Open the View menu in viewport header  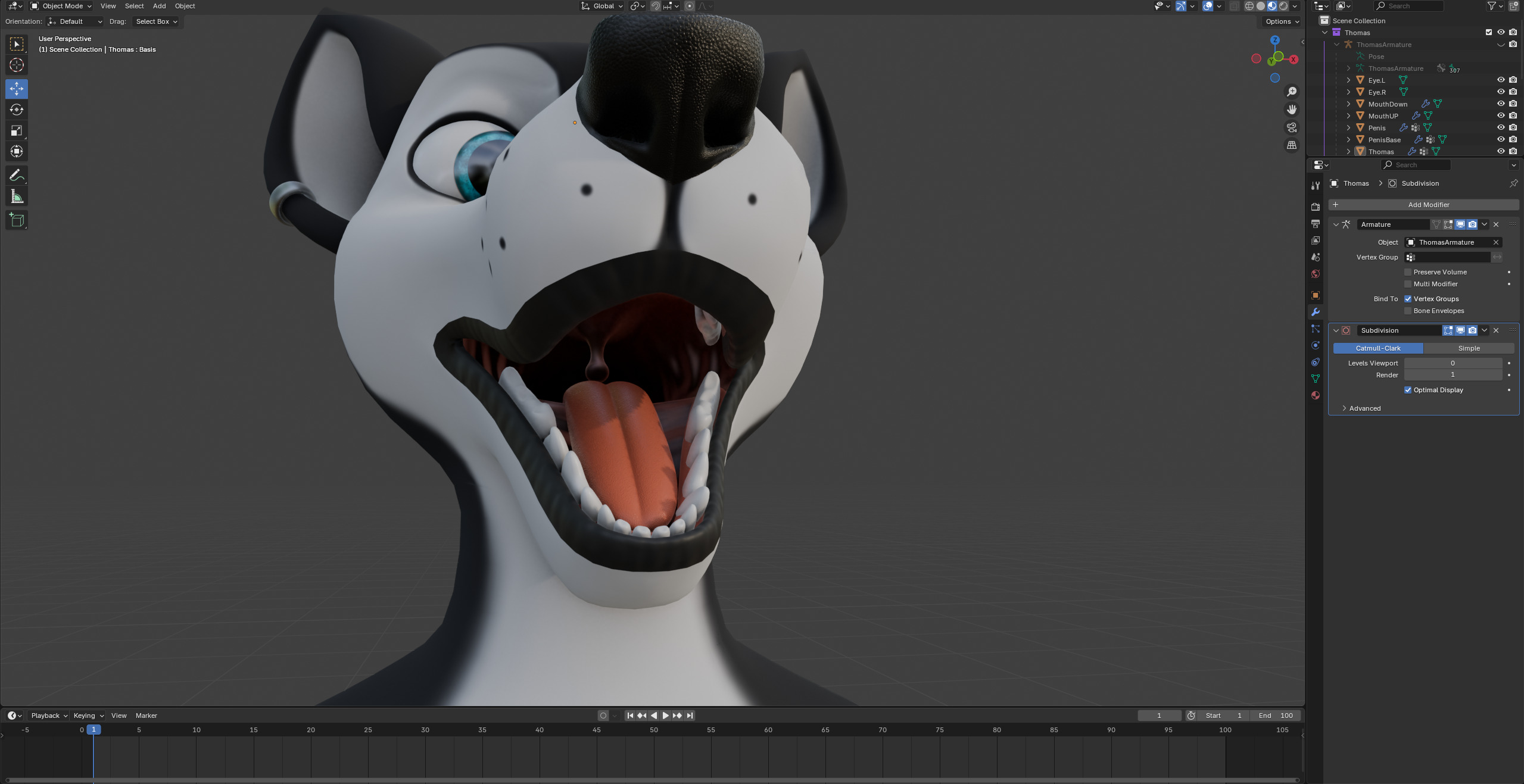point(108,6)
